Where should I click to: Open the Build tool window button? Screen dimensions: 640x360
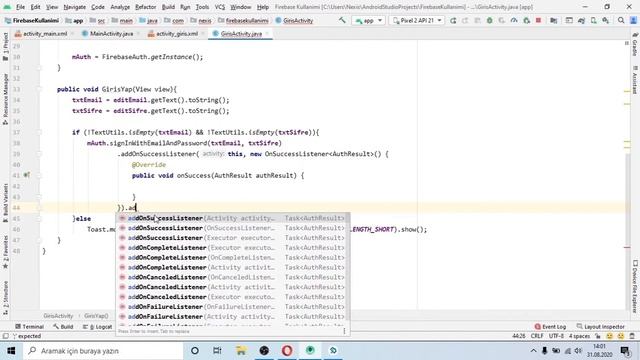[x=63, y=327]
